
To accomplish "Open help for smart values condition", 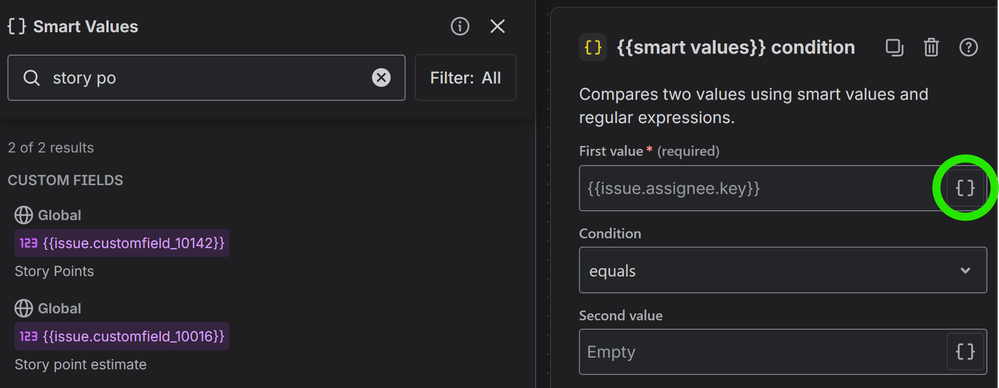I will (x=968, y=47).
